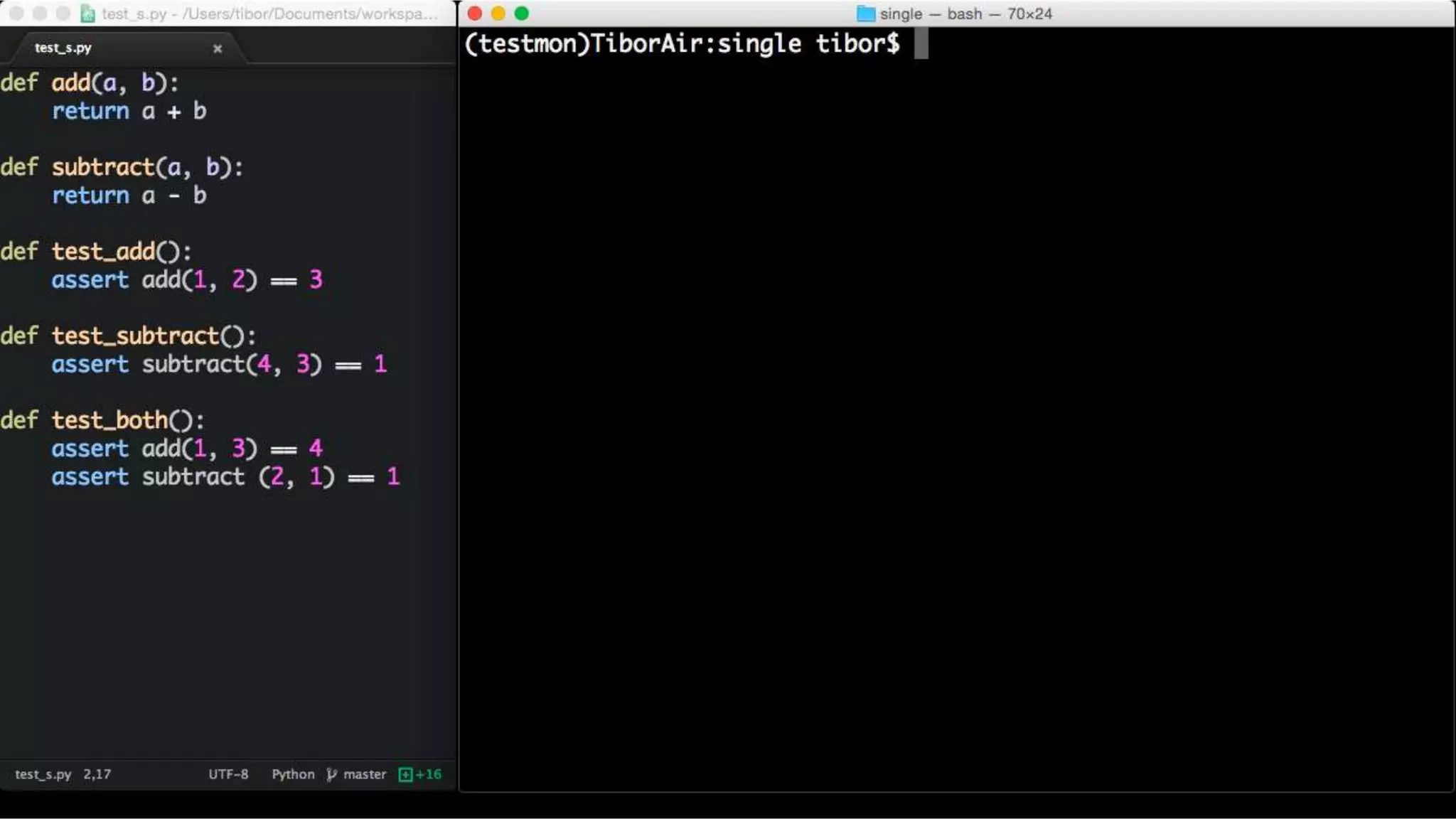This screenshot has height=819, width=1456.
Task: Click the greyed close button of editor window
Action: click(16, 14)
